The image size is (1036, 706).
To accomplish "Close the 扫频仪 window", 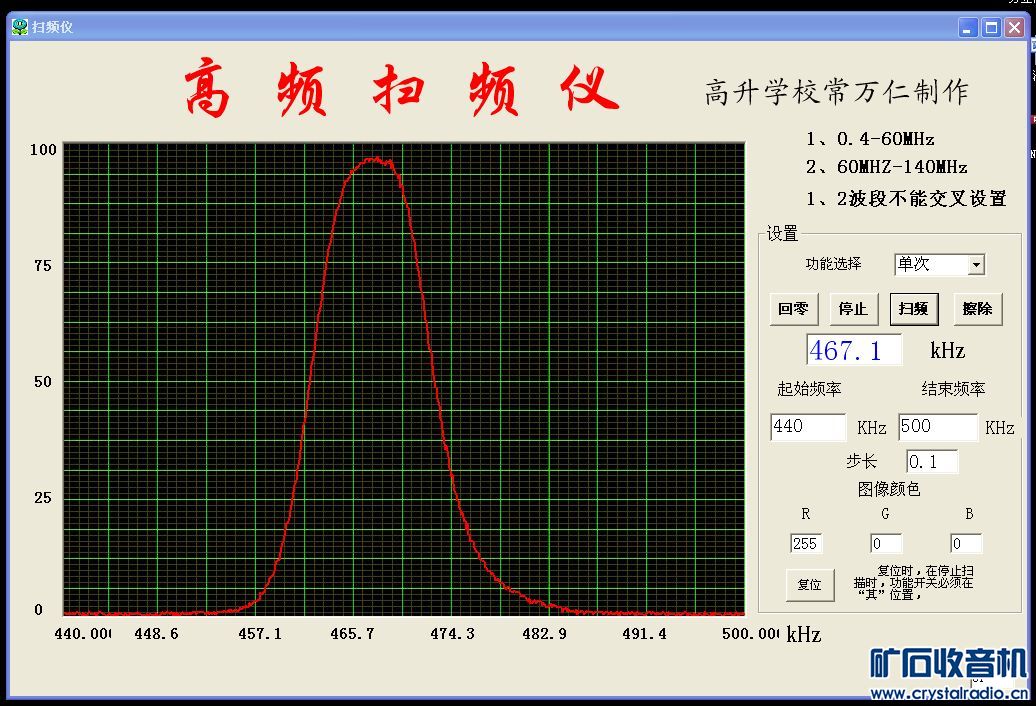I will 1014,28.
